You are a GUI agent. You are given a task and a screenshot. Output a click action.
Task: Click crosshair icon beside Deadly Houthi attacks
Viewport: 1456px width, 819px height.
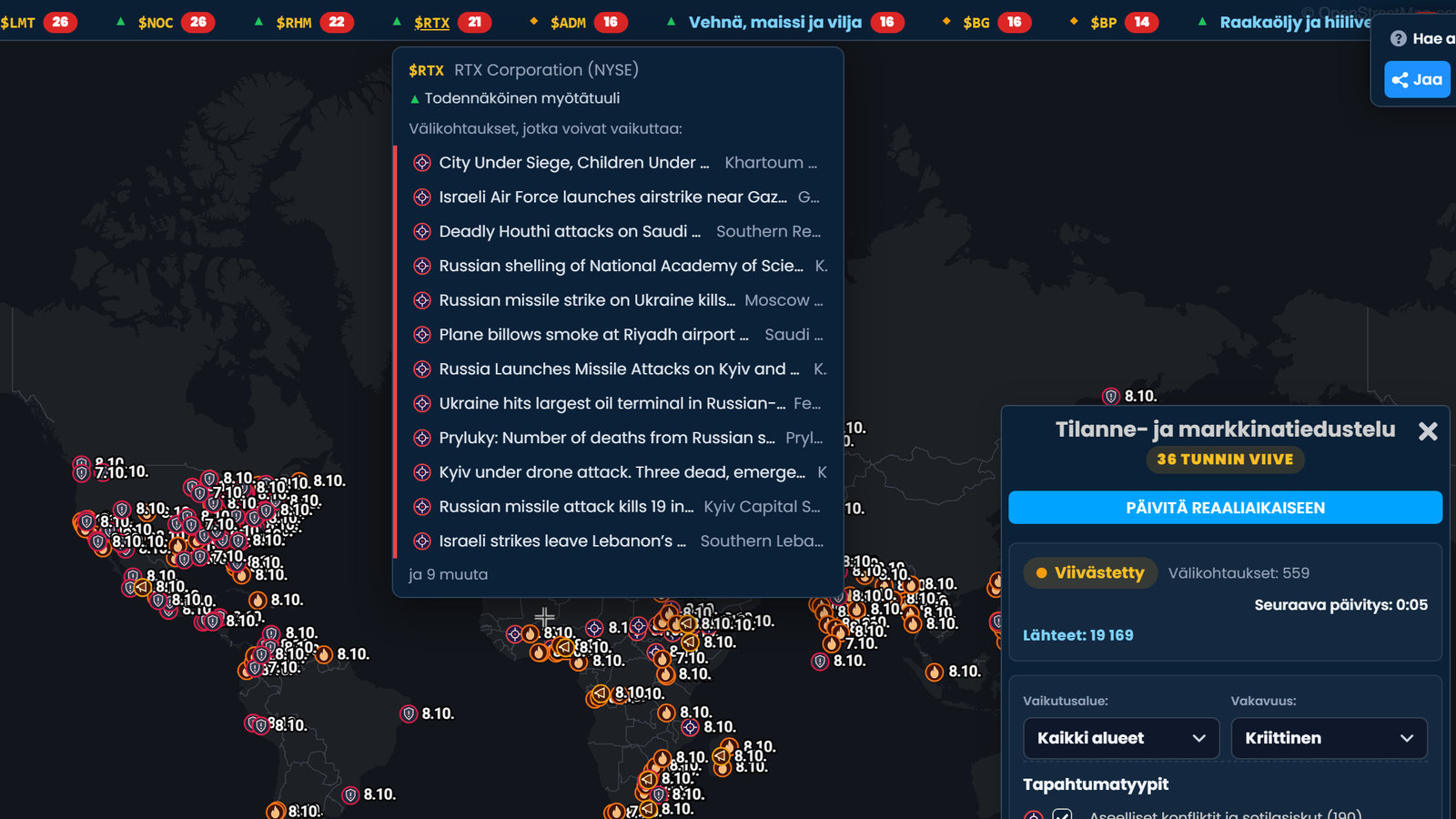(x=422, y=232)
